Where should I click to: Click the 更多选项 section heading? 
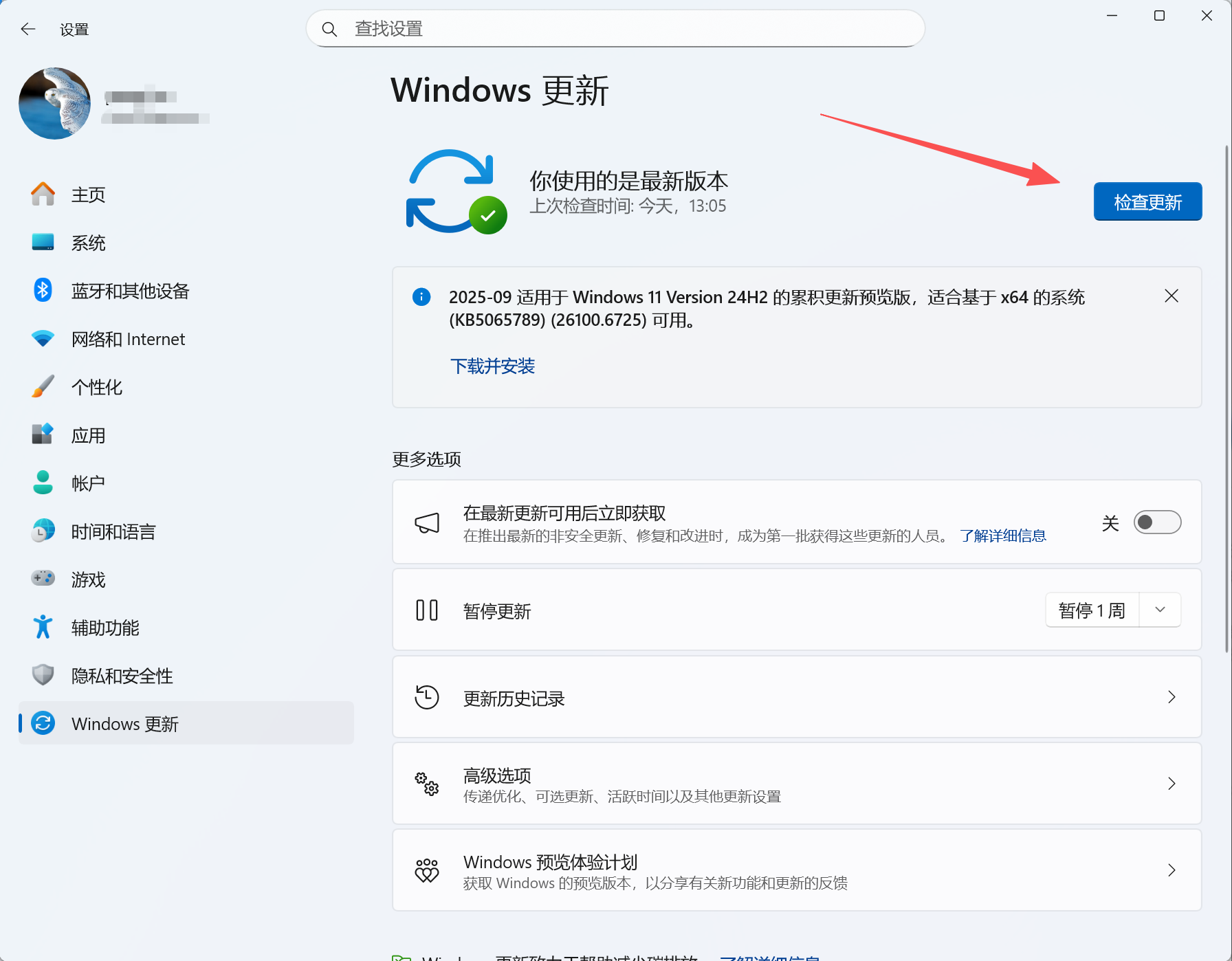[x=426, y=459]
